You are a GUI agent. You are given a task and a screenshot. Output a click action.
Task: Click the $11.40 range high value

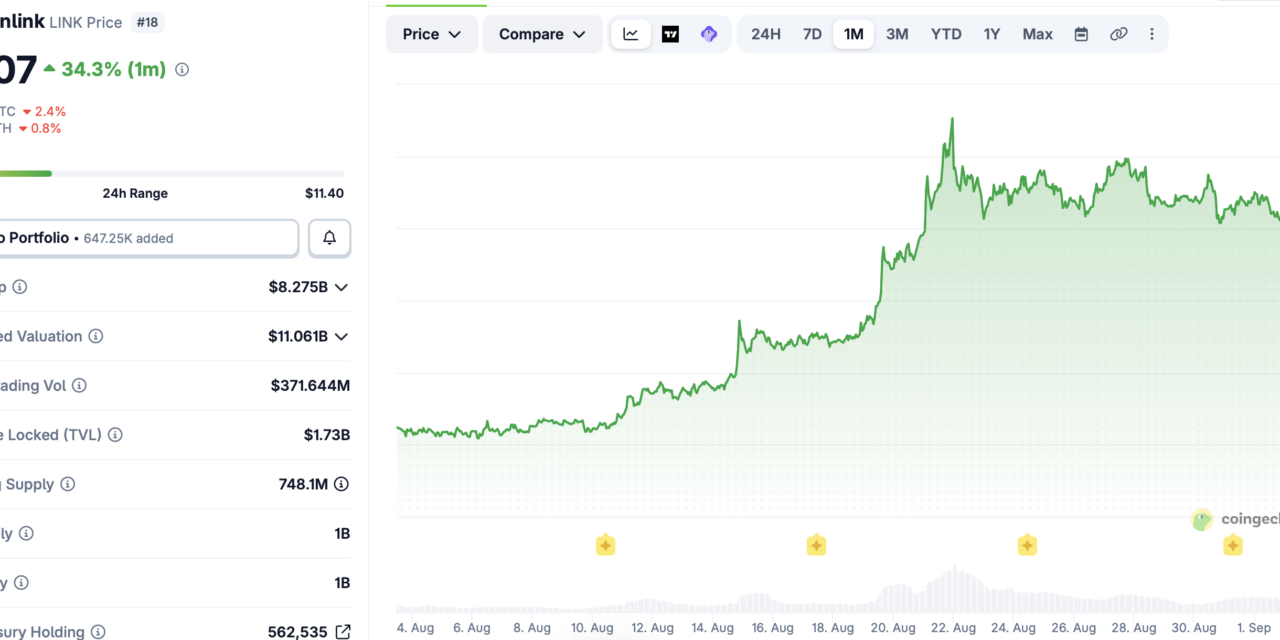(324, 193)
